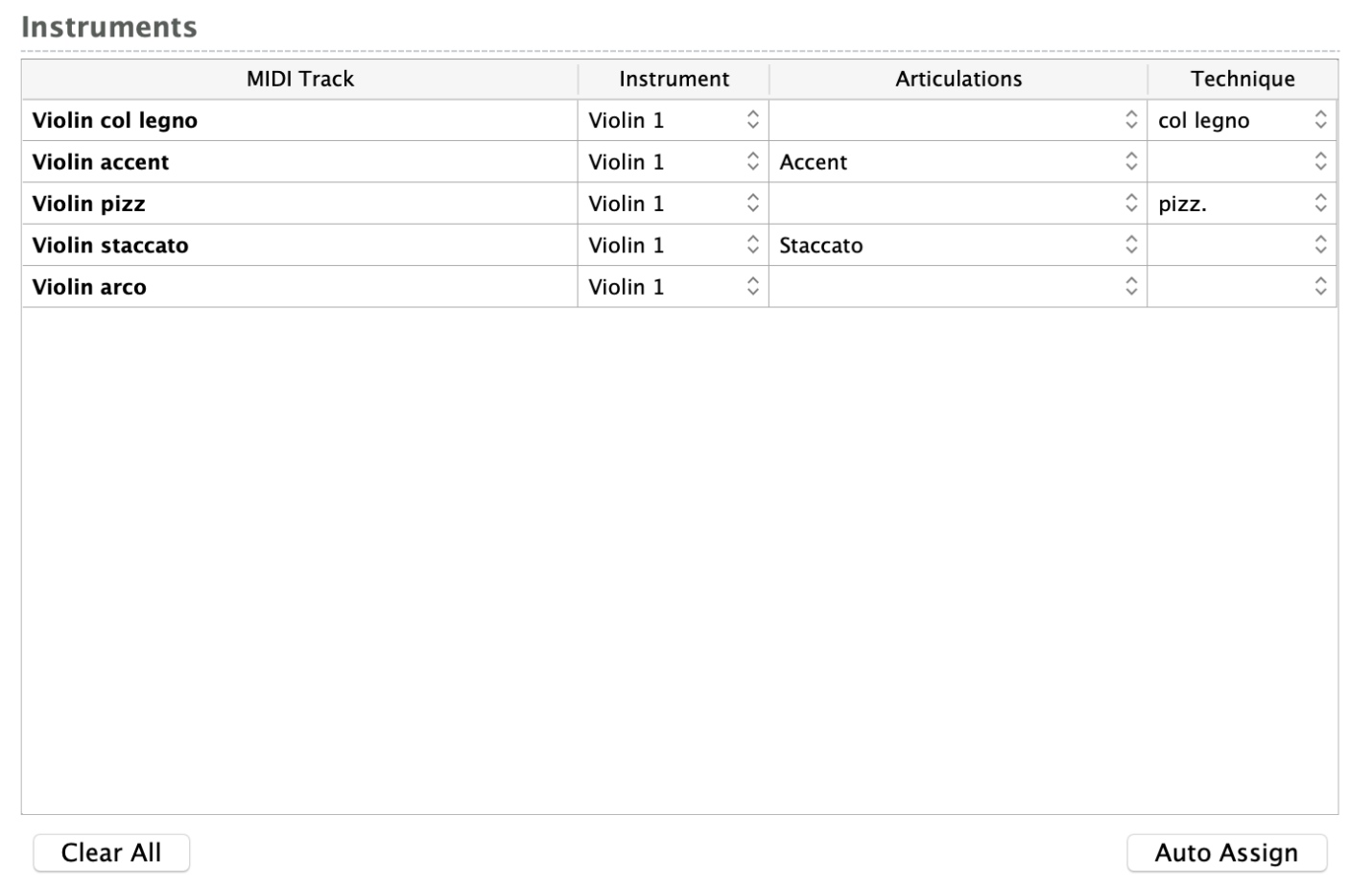Image resolution: width=1372 pixels, height=886 pixels.
Task: Open Instrument dropdown for Violin col legno
Action: click(674, 120)
